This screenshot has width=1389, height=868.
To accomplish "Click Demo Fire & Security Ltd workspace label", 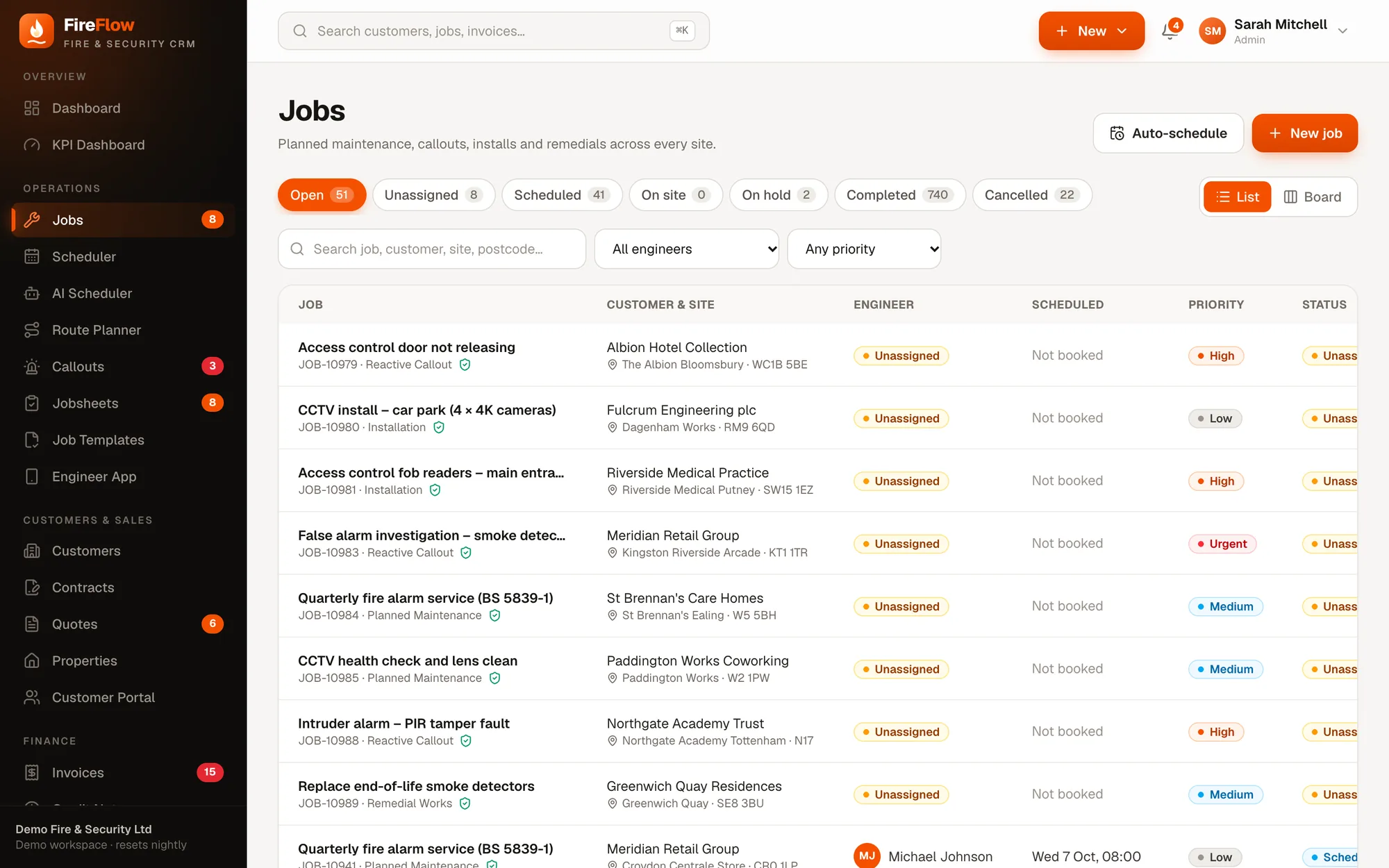I will [x=83, y=829].
